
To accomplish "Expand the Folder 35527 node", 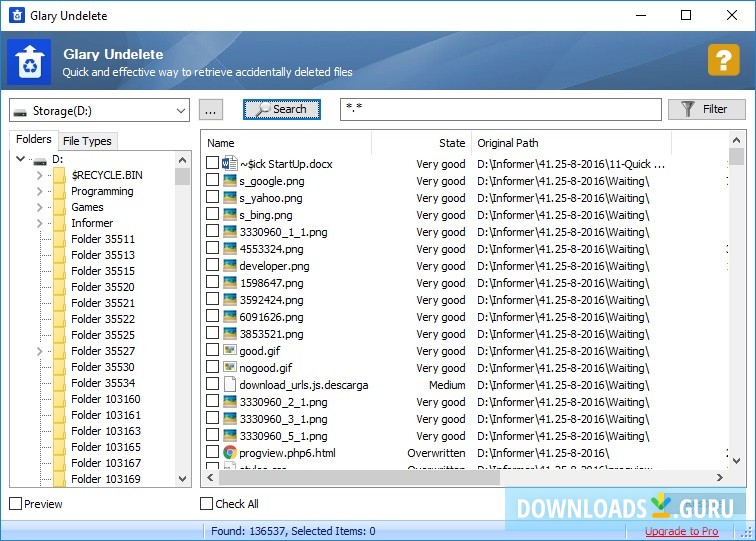I will coord(40,352).
